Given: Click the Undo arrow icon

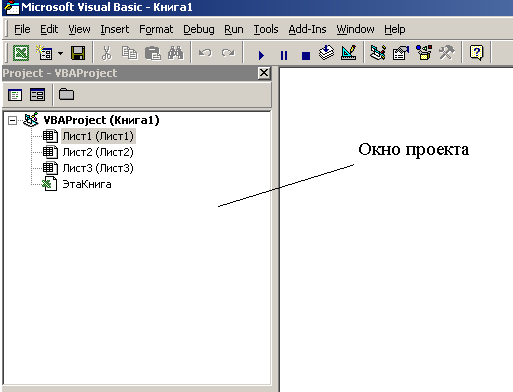Looking at the screenshot, I should [205, 53].
